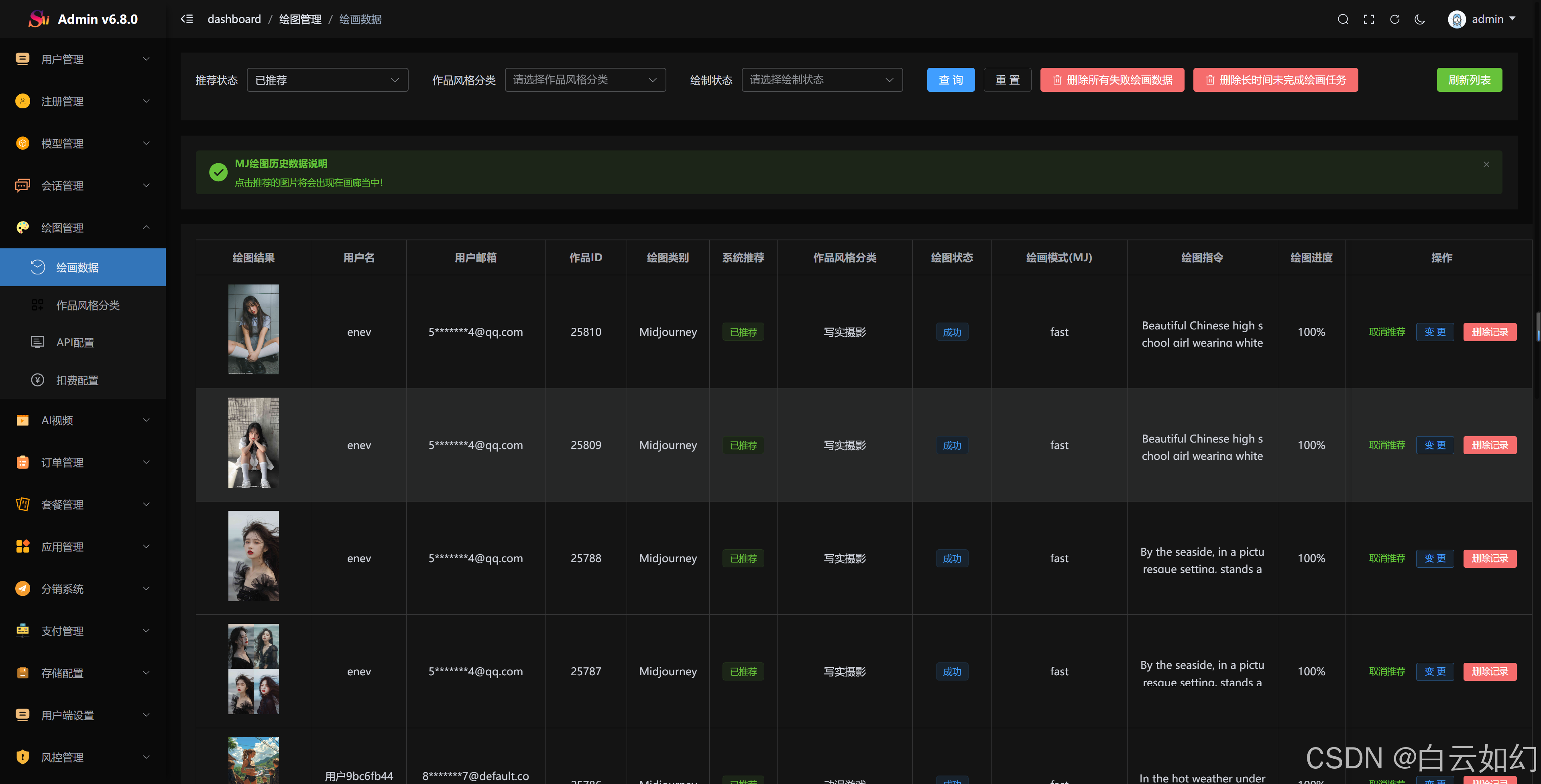Viewport: 1541px width, 784px height.
Task: Collapse the sidebar menu icon
Action: (187, 19)
